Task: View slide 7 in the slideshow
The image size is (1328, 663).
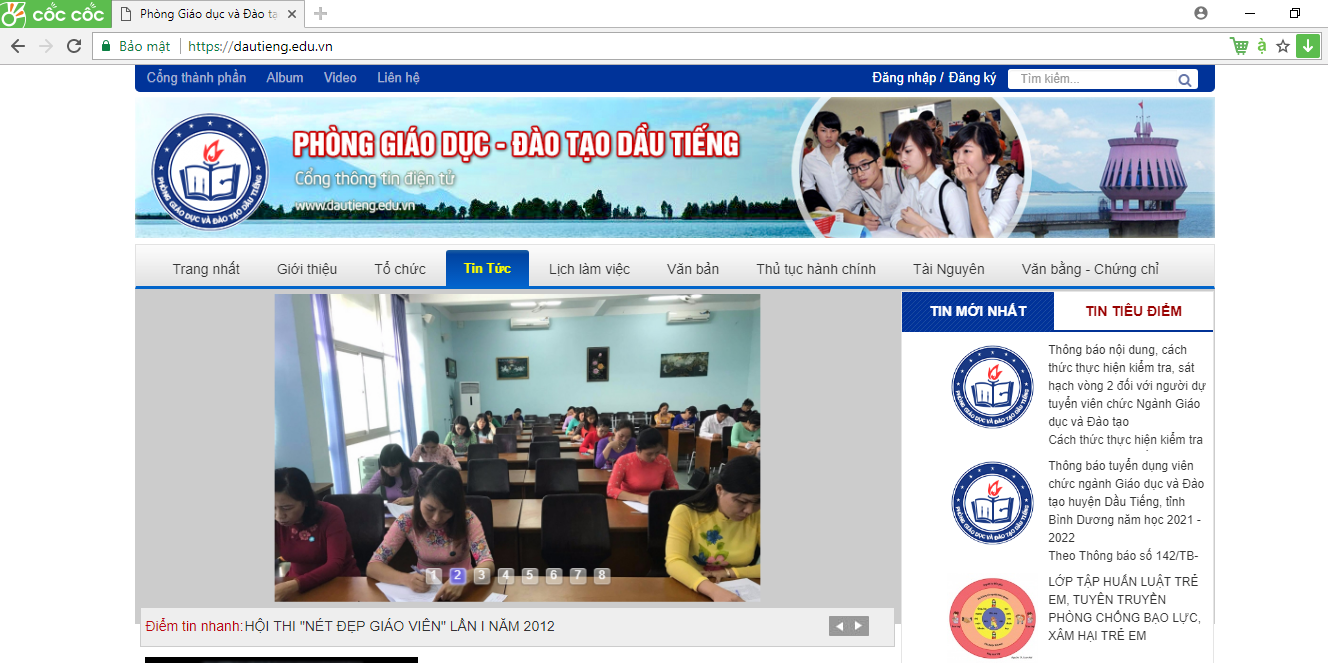Action: 577,575
